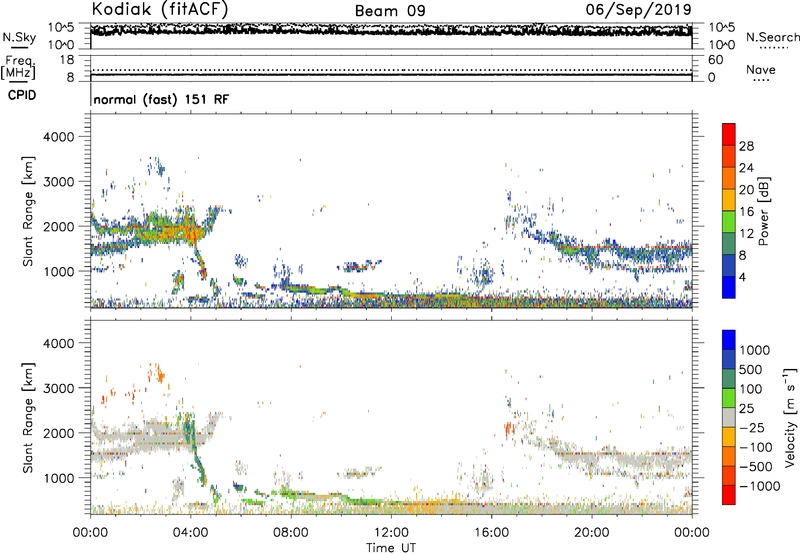Click the -1000 tick on the velocity scale
The height and width of the screenshot is (554, 800).
(759, 486)
